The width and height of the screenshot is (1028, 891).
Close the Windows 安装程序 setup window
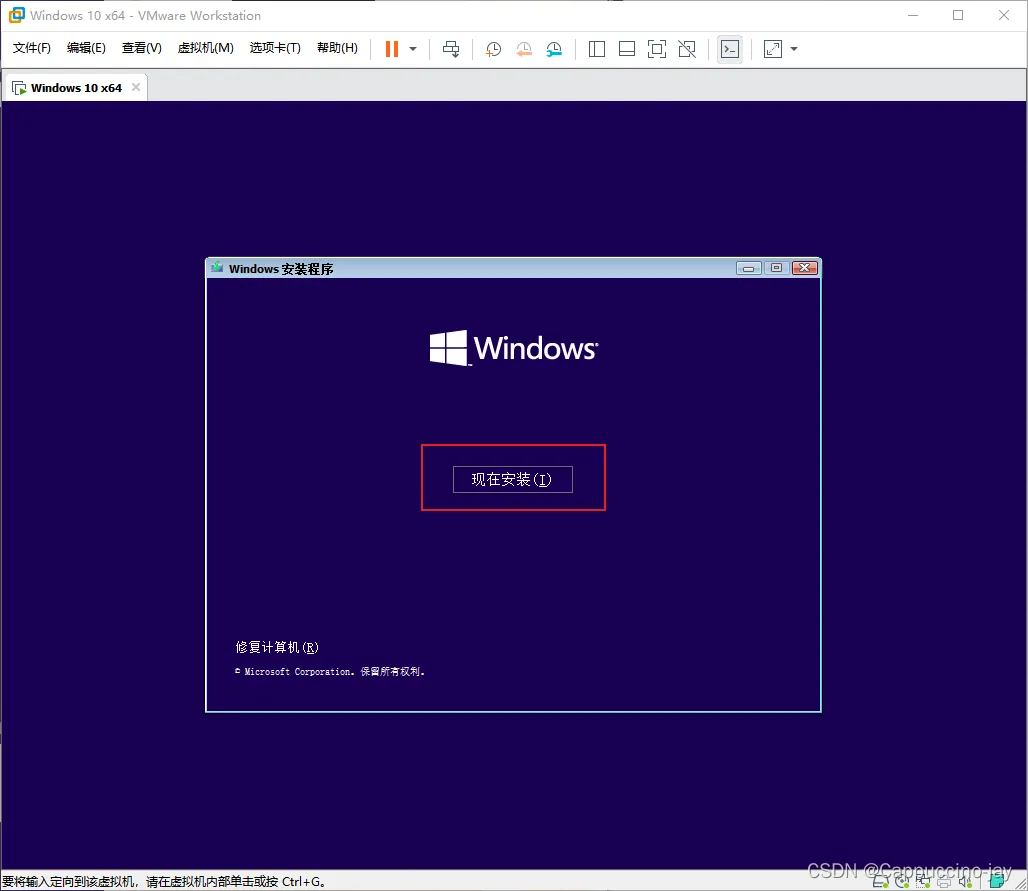click(804, 268)
